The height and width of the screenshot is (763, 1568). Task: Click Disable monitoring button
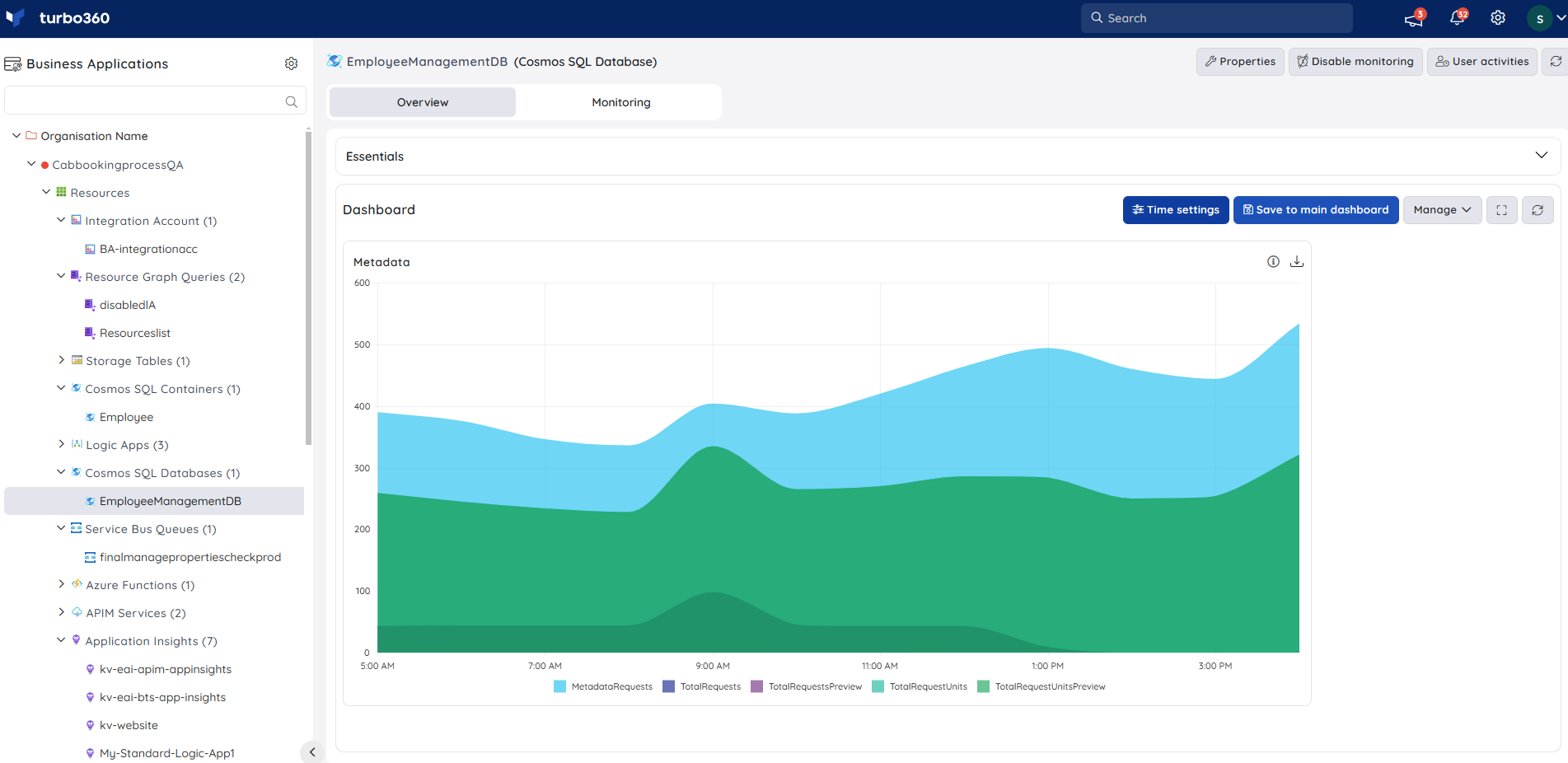1355,62
